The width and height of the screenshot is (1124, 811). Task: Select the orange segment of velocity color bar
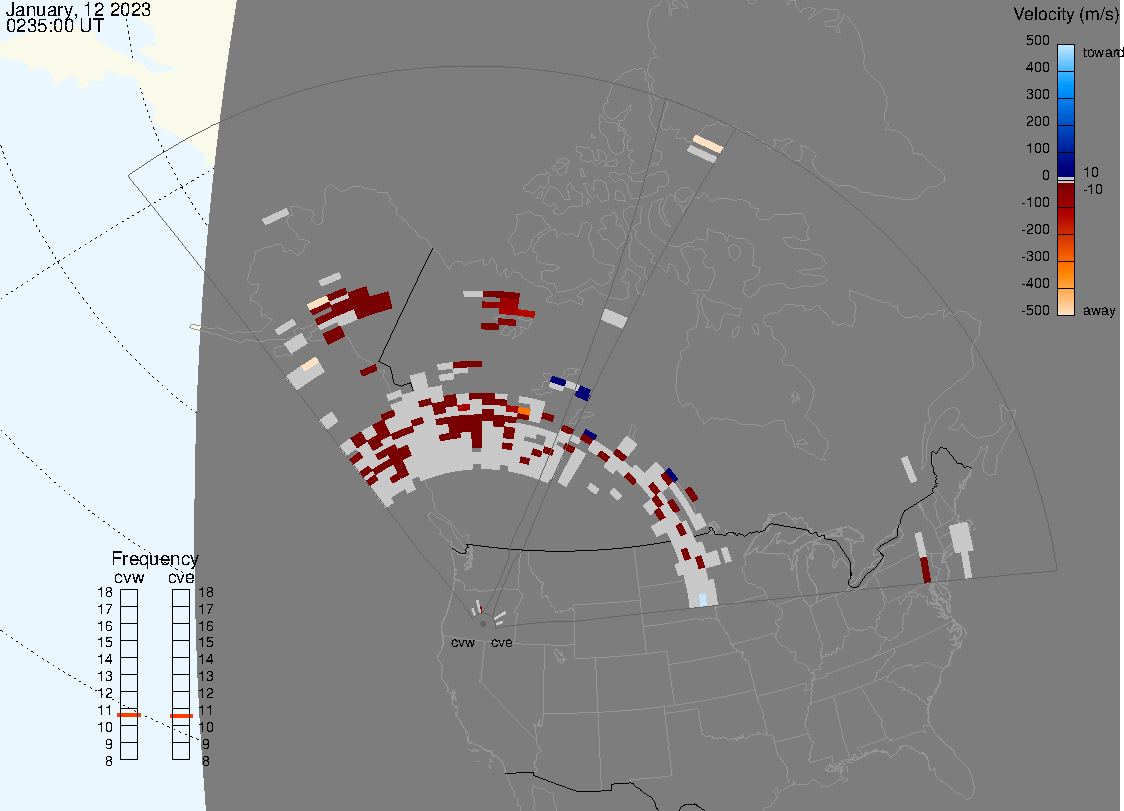tap(1066, 275)
